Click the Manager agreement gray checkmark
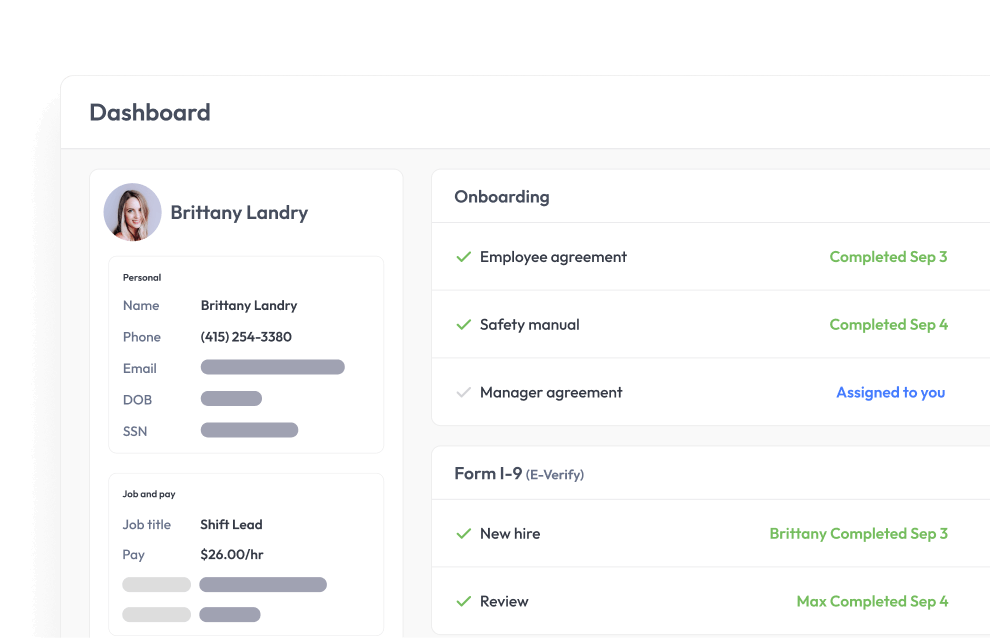The image size is (990, 638). pos(463,392)
